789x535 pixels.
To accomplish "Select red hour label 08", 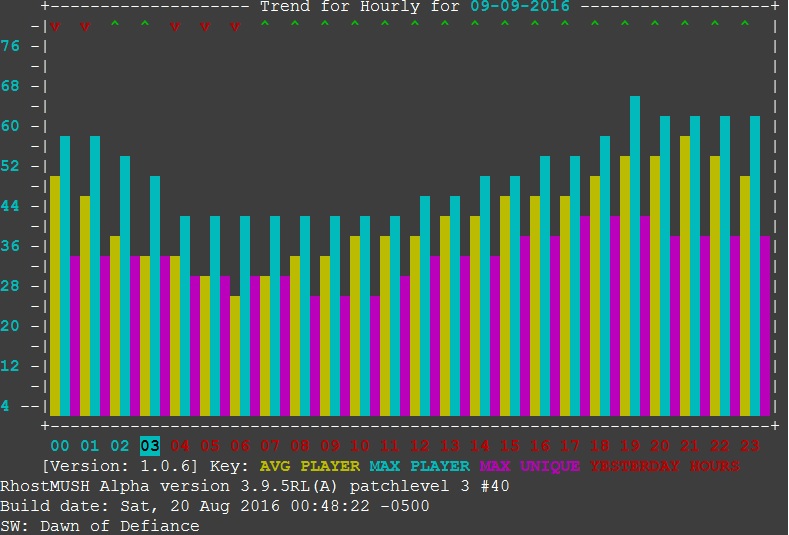I will click(x=300, y=446).
